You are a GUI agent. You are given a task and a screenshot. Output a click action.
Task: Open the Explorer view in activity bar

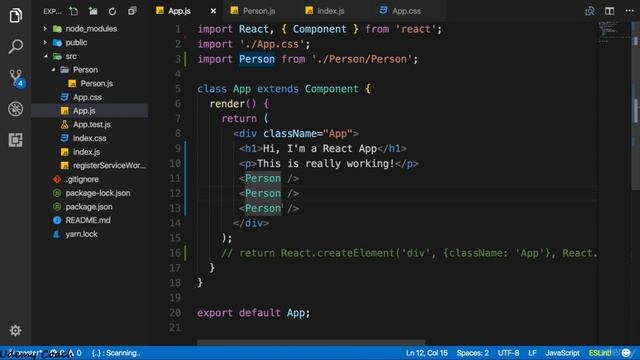click(x=16, y=16)
